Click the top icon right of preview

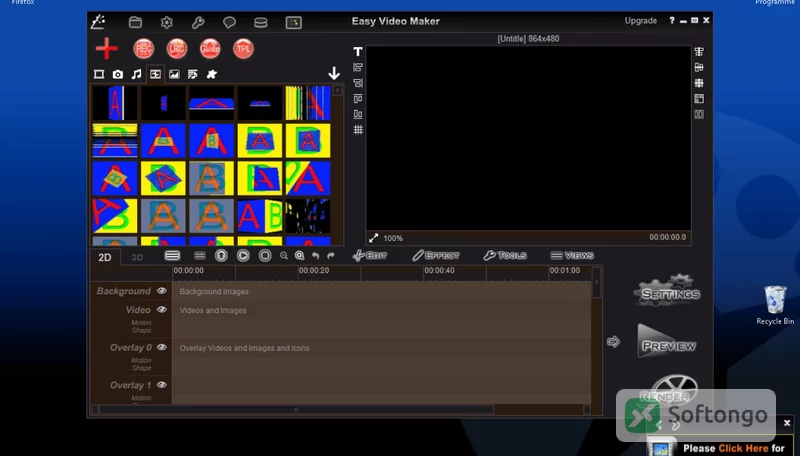coord(699,52)
